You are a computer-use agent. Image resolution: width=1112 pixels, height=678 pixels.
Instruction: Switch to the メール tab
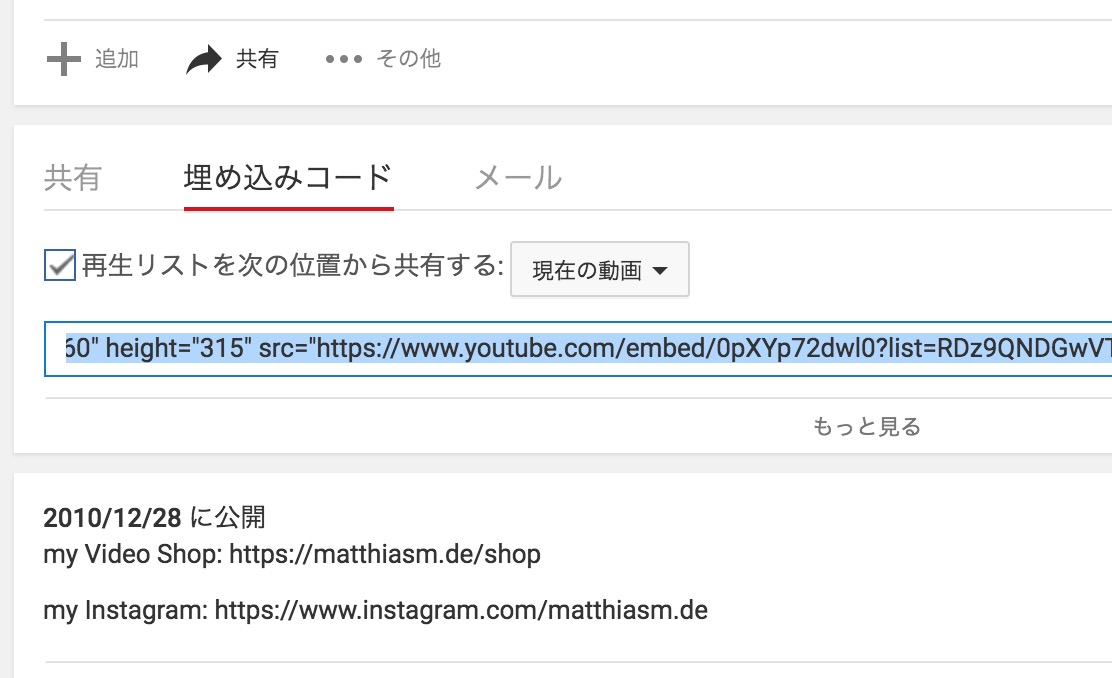[x=518, y=178]
